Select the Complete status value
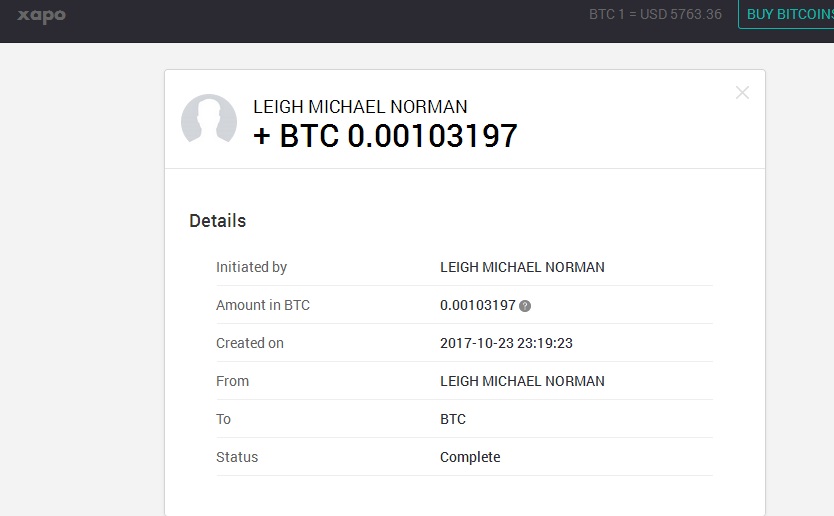This screenshot has width=834, height=516. click(470, 457)
